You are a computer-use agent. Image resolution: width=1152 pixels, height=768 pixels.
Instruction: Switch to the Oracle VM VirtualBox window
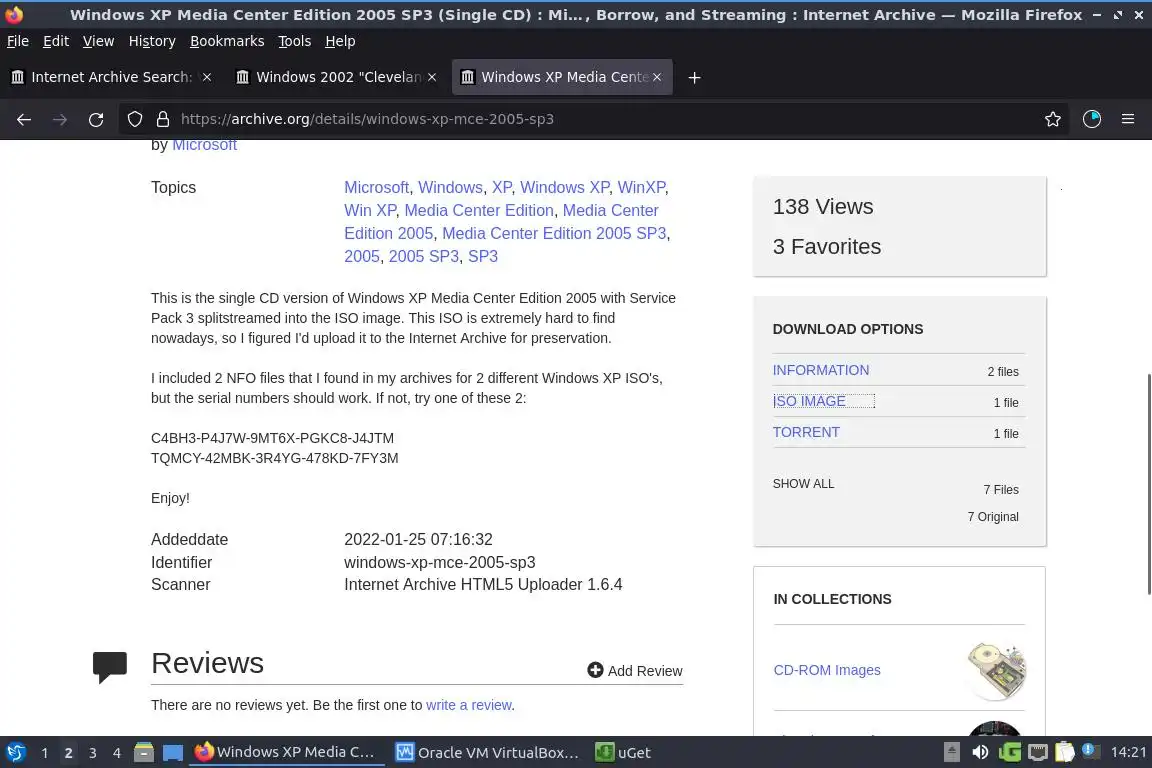(x=488, y=753)
